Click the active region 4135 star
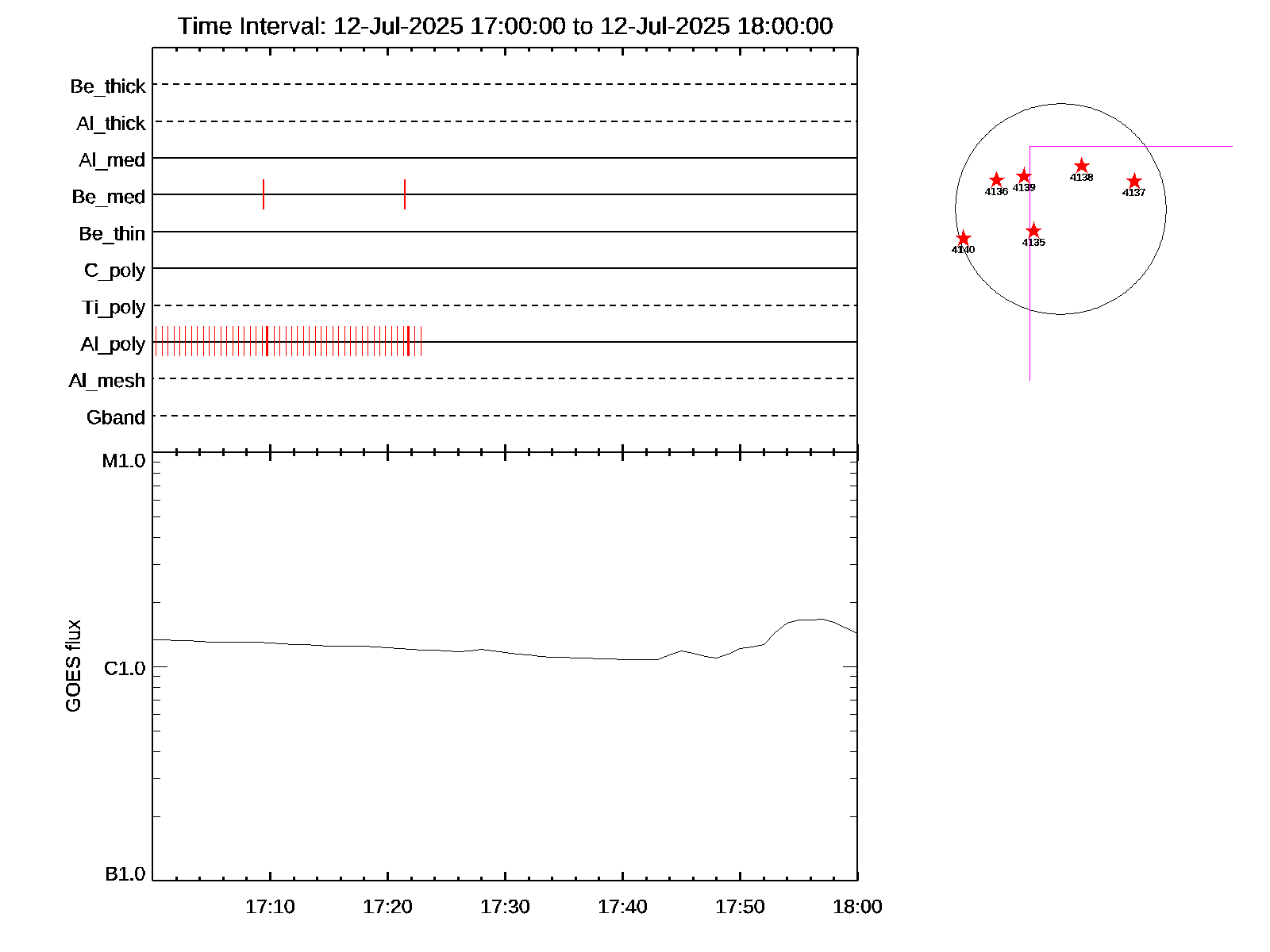Screen dimensions: 1270x952 point(1033,231)
